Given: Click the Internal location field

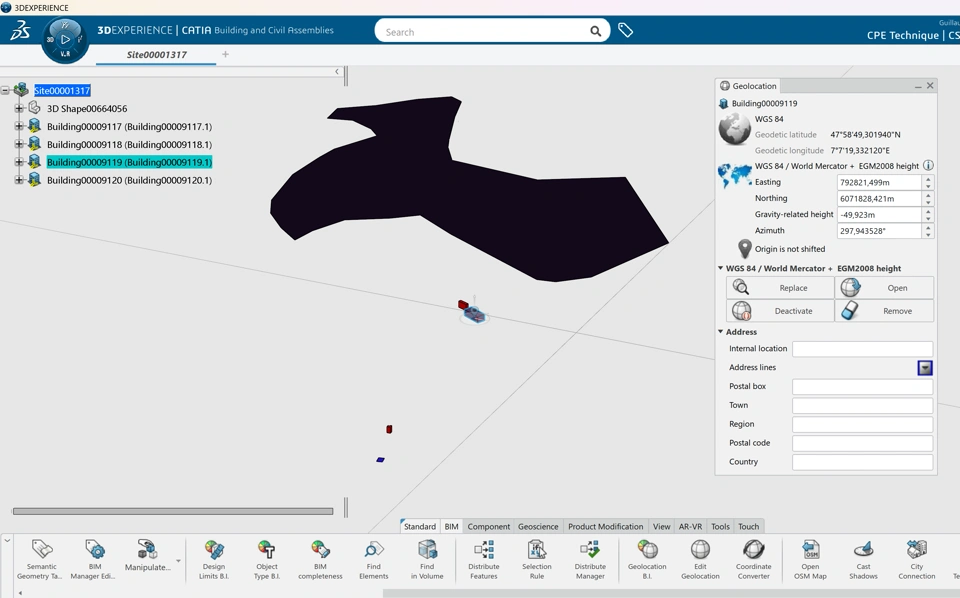Looking at the screenshot, I should (x=862, y=349).
